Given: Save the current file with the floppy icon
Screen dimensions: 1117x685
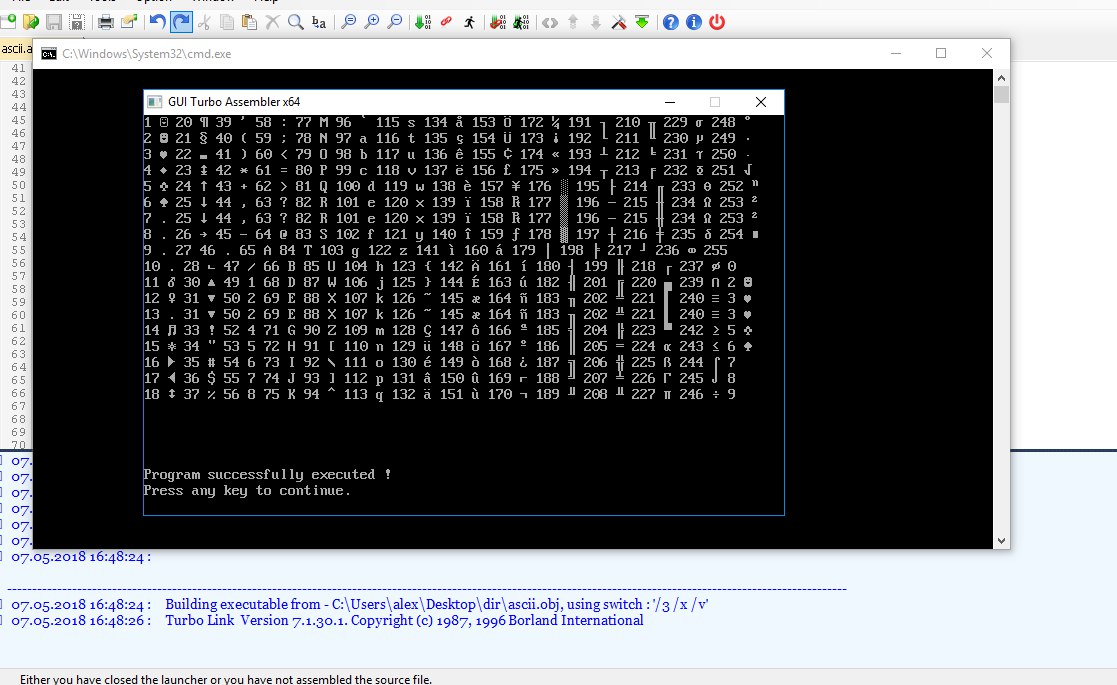Looking at the screenshot, I should (54, 22).
